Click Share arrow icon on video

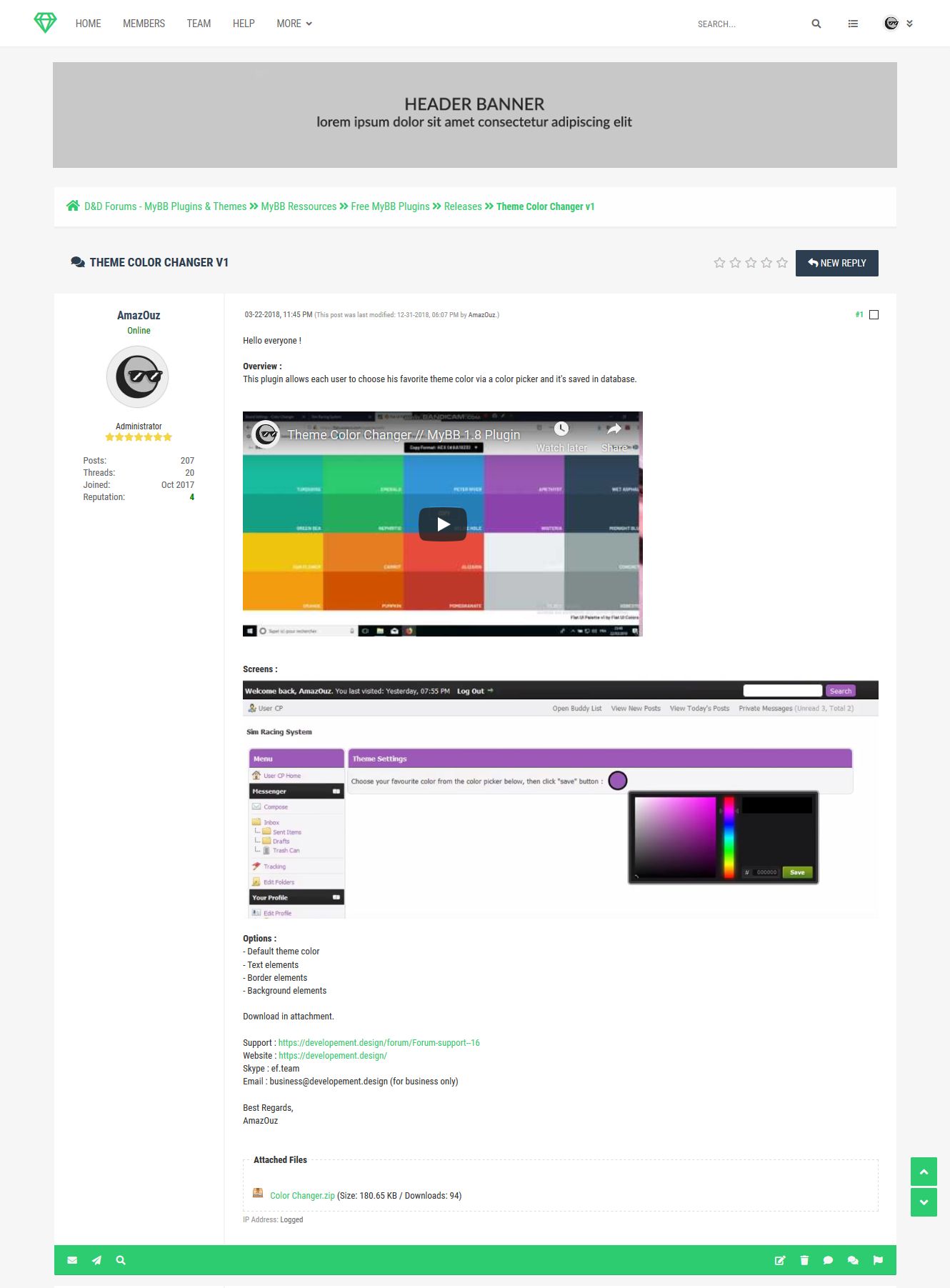coord(614,429)
